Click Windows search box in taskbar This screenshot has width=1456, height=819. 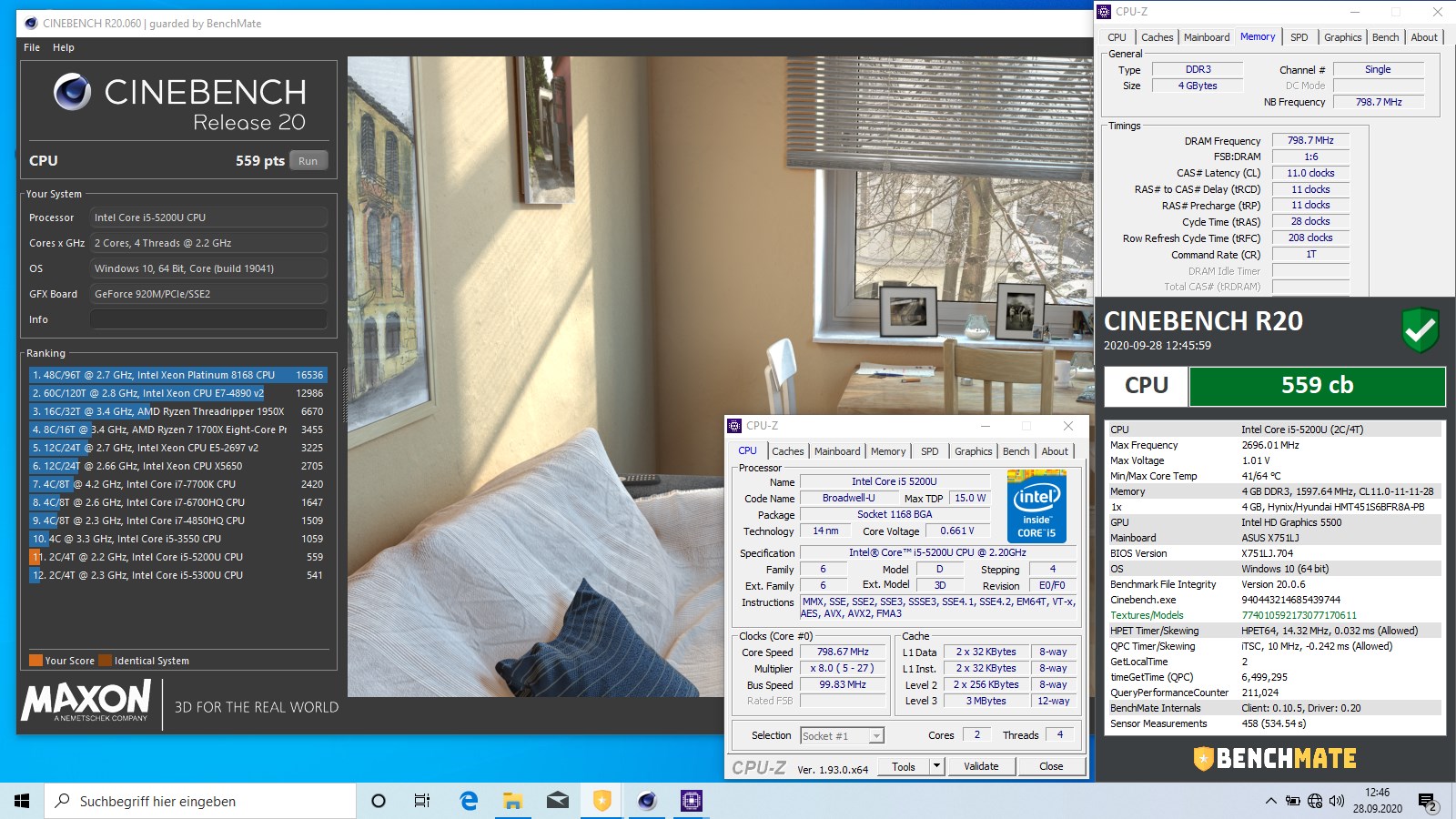pos(200,801)
